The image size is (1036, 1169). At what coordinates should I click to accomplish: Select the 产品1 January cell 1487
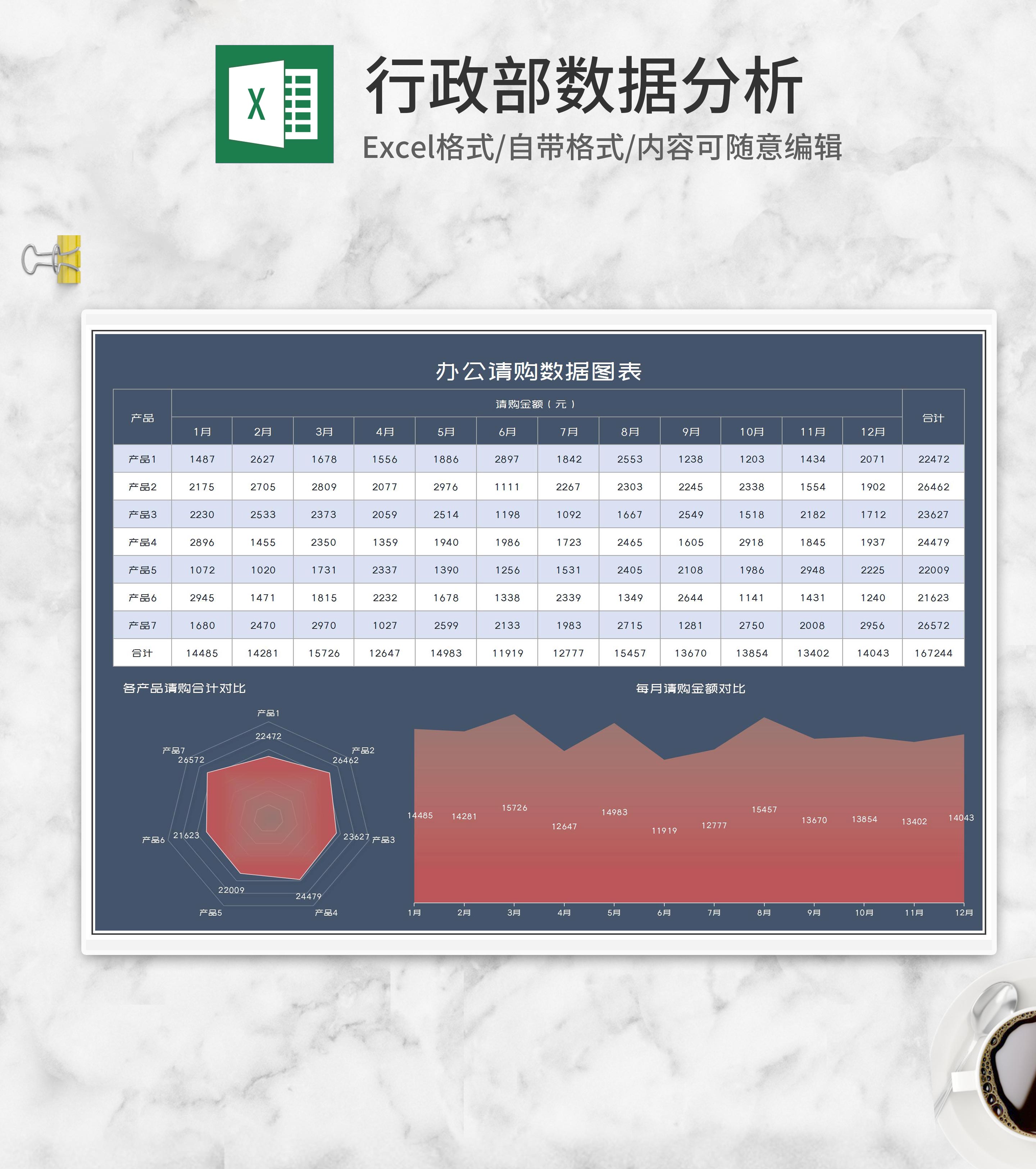(202, 459)
